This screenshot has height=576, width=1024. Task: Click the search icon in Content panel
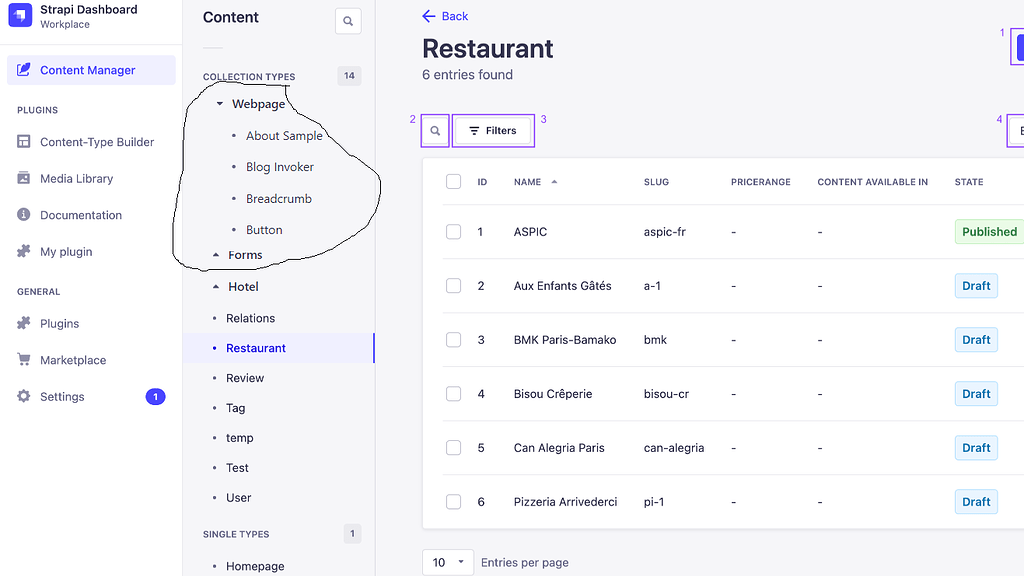(x=348, y=20)
